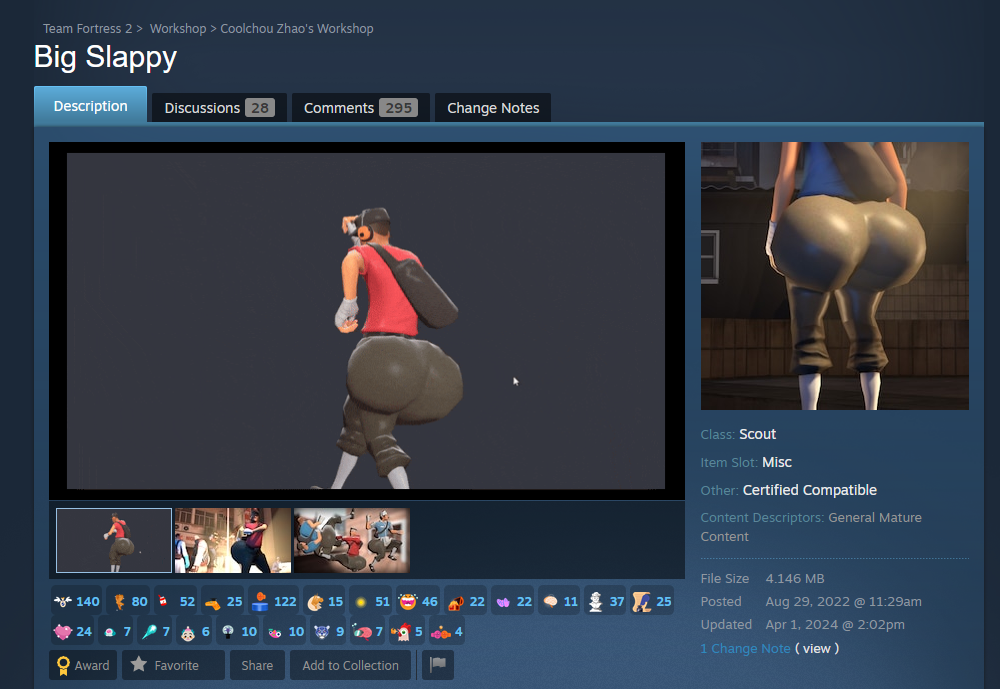Viewport: 1000px width, 689px height.
Task: Click the blue tiger face award with 9
Action: [328, 632]
